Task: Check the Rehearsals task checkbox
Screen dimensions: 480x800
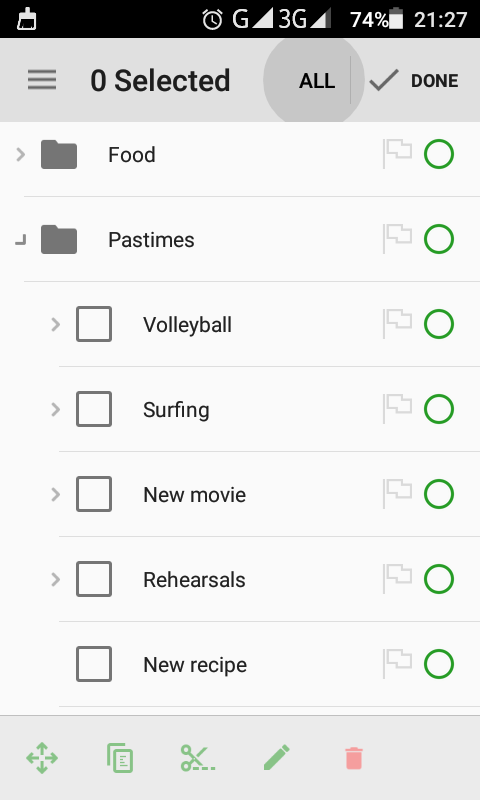Action: 94,579
